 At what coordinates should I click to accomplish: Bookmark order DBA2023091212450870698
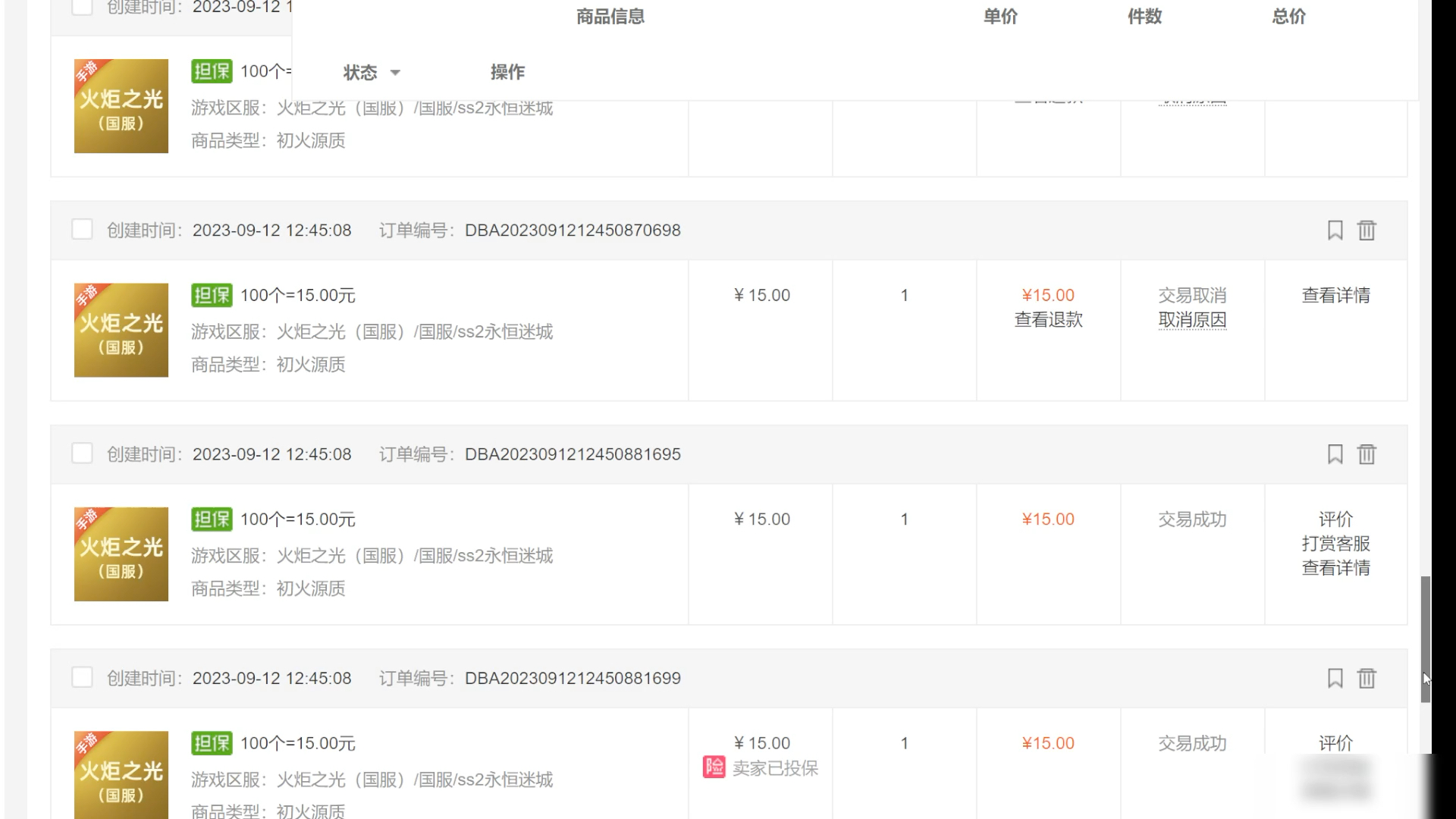pos(1335,230)
